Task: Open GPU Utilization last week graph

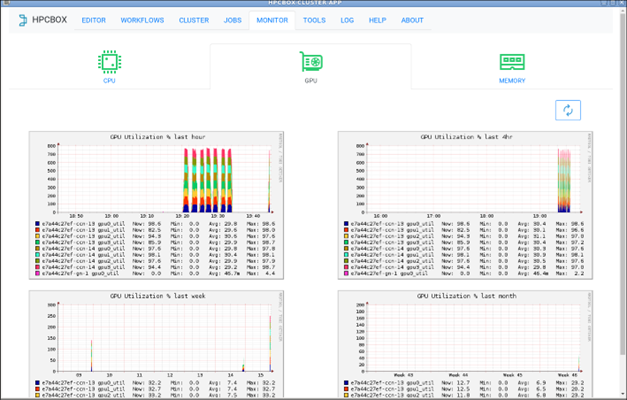Action: pos(156,344)
